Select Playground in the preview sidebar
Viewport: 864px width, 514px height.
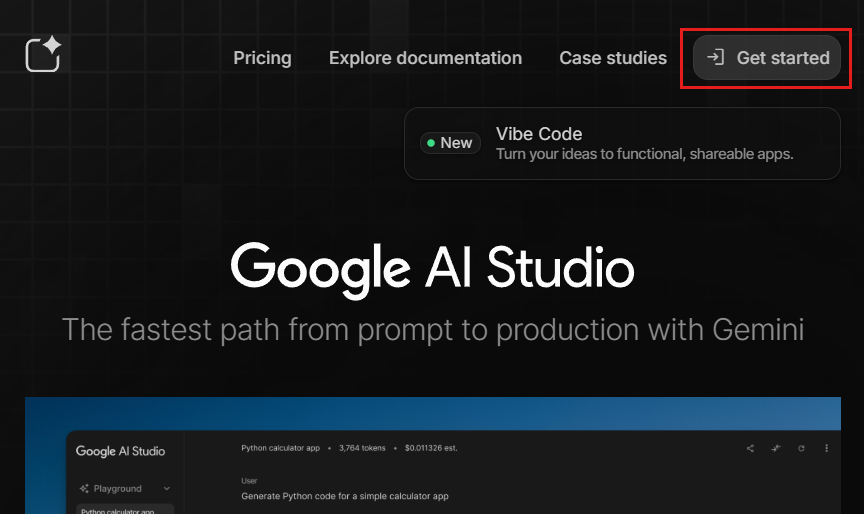(118, 489)
